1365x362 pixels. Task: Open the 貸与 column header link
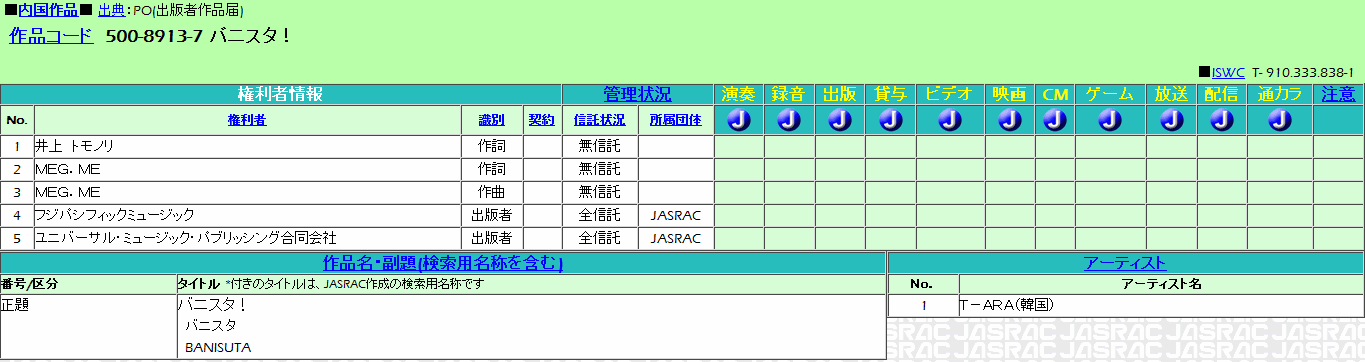(890, 94)
